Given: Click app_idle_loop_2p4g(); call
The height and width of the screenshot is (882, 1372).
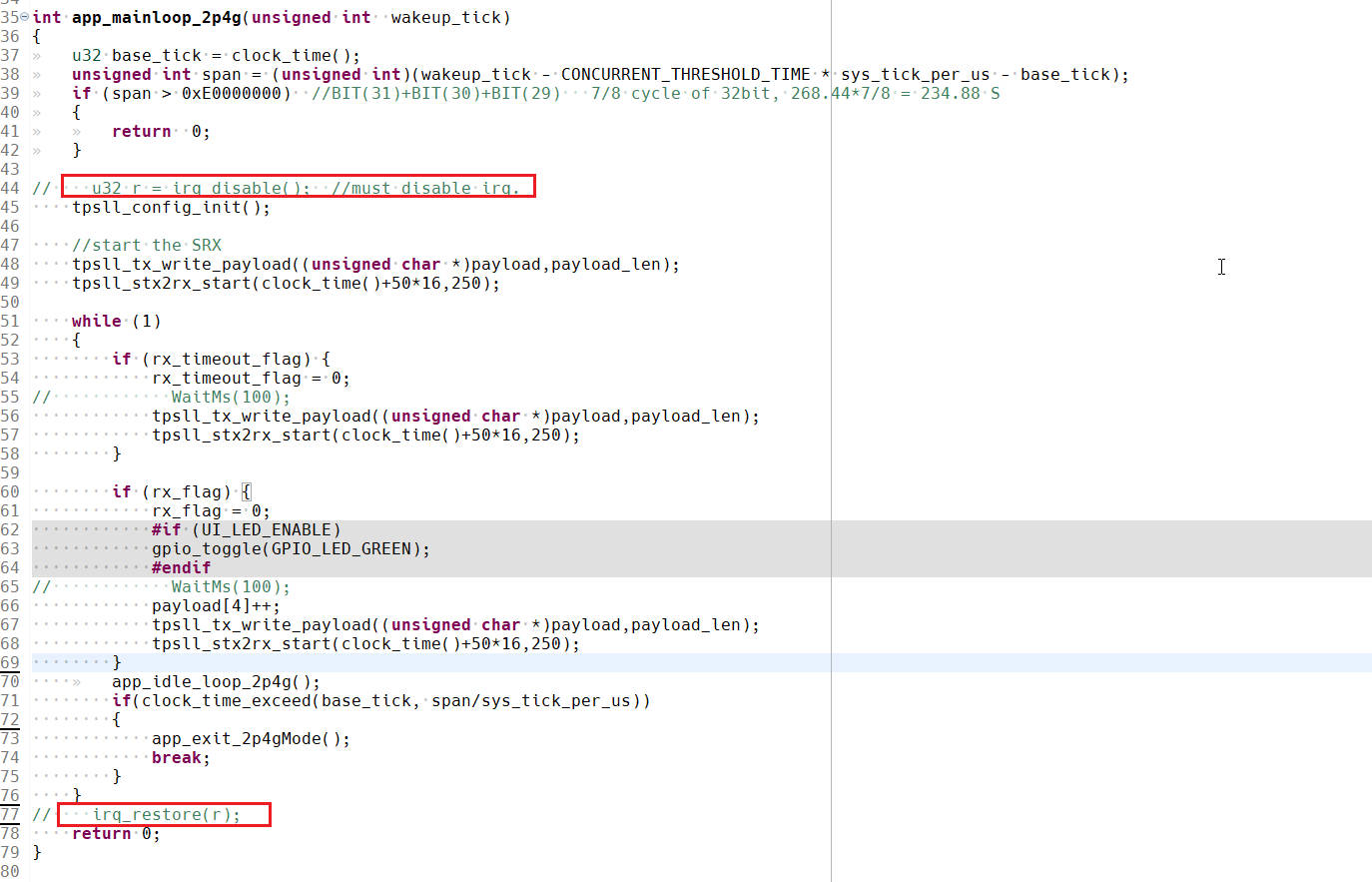Looking at the screenshot, I should 216,682.
